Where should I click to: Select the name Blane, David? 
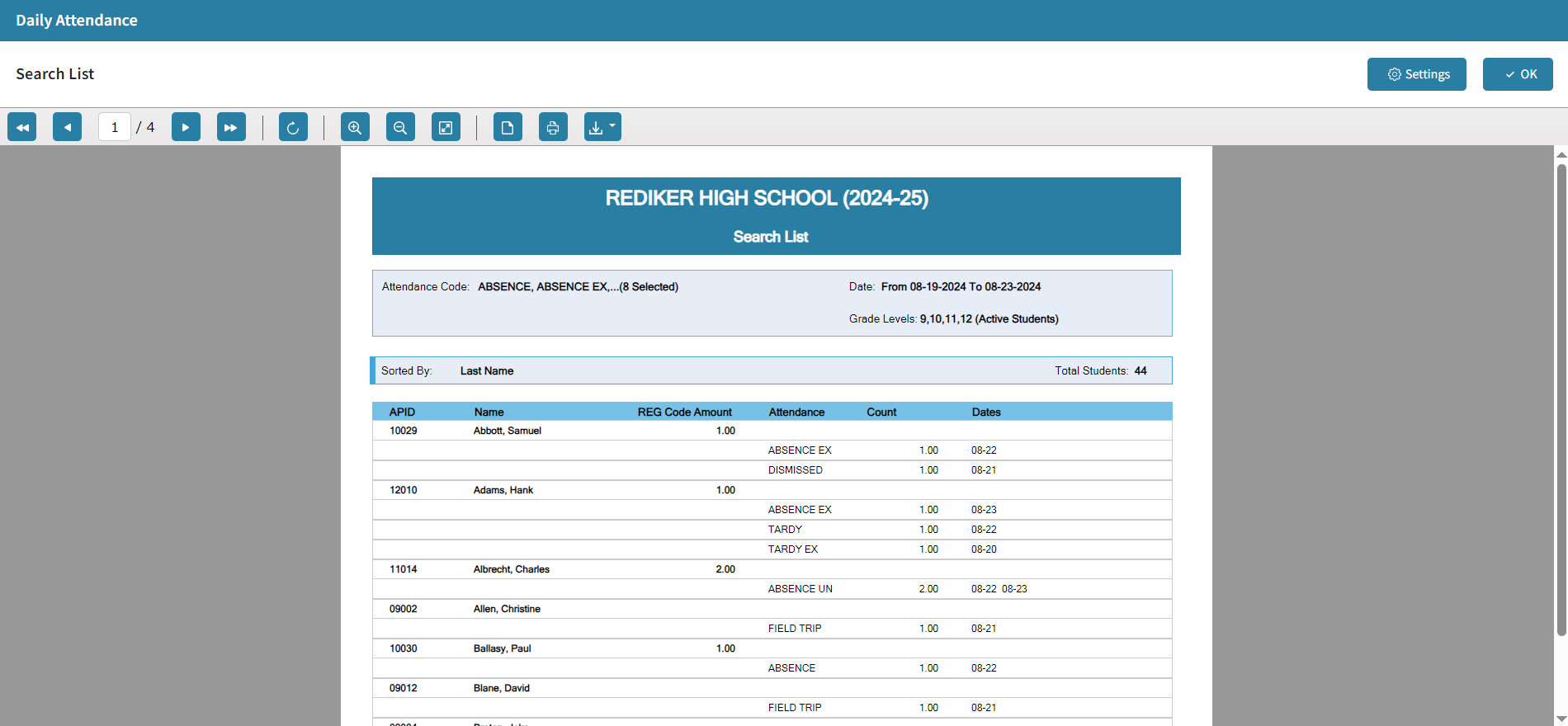(502, 688)
